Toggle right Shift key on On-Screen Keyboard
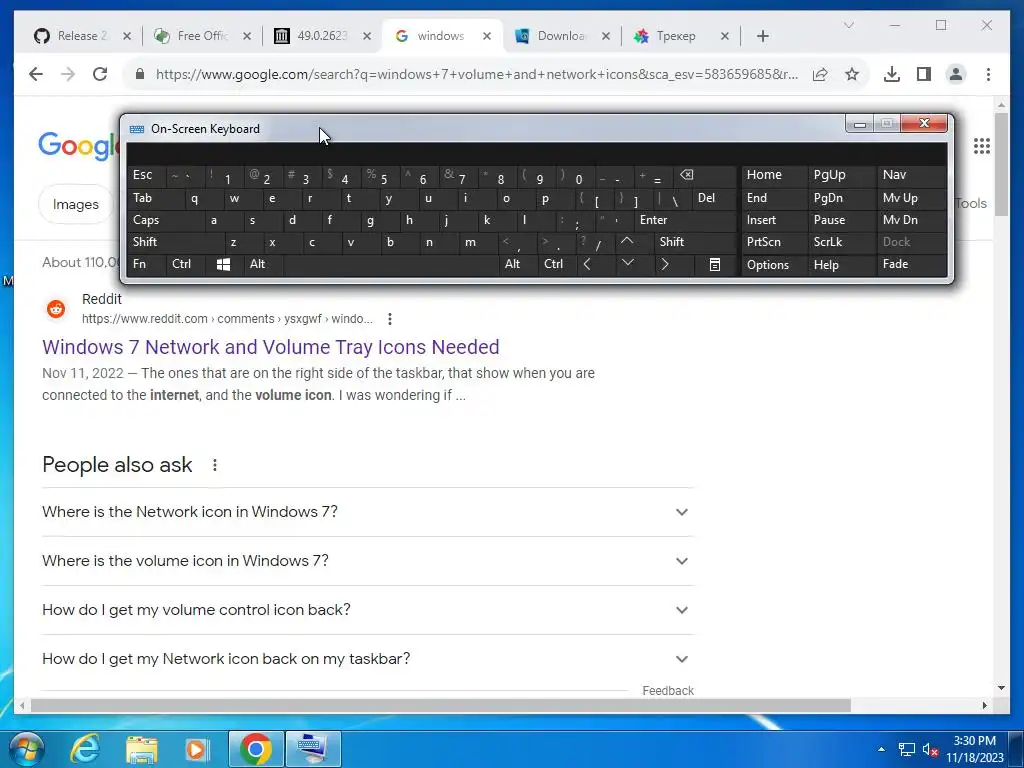Viewport: 1024px width, 768px height. point(695,242)
